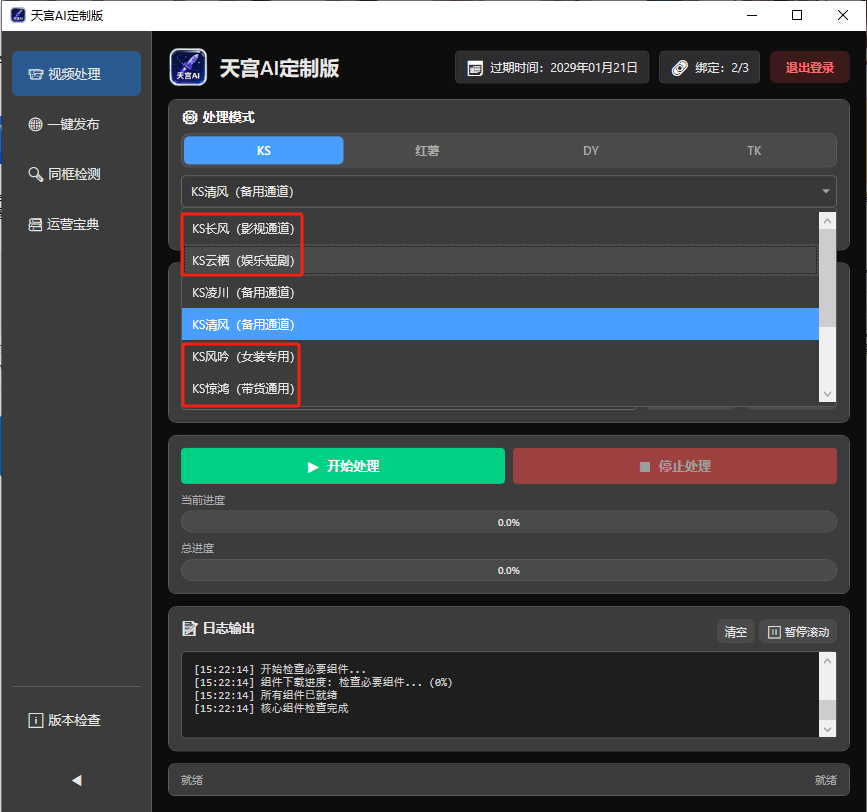Choose KS风吟 (女装专用) from the list
Image resolution: width=867 pixels, height=812 pixels.
point(500,357)
